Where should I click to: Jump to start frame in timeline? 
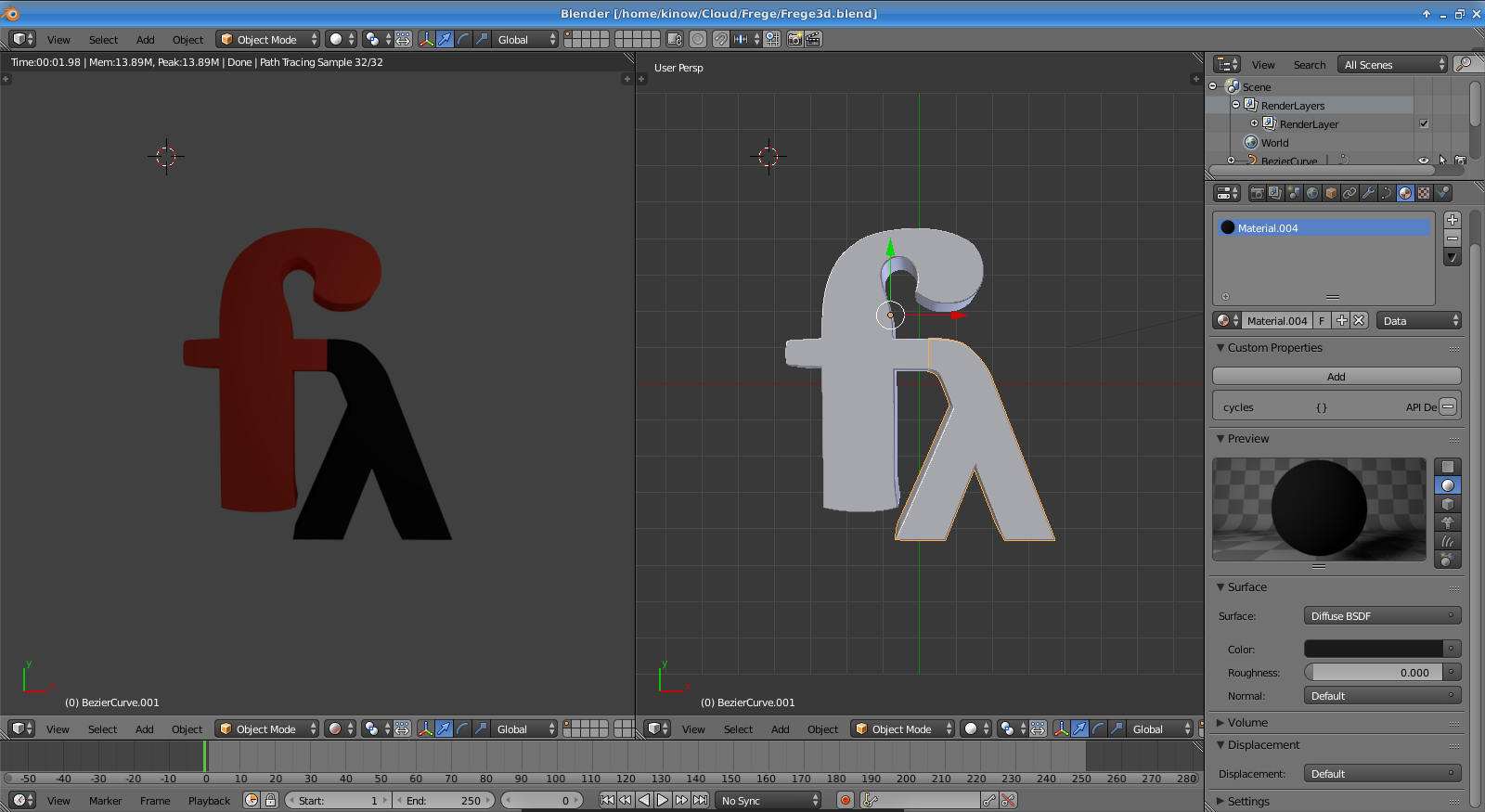(x=607, y=800)
